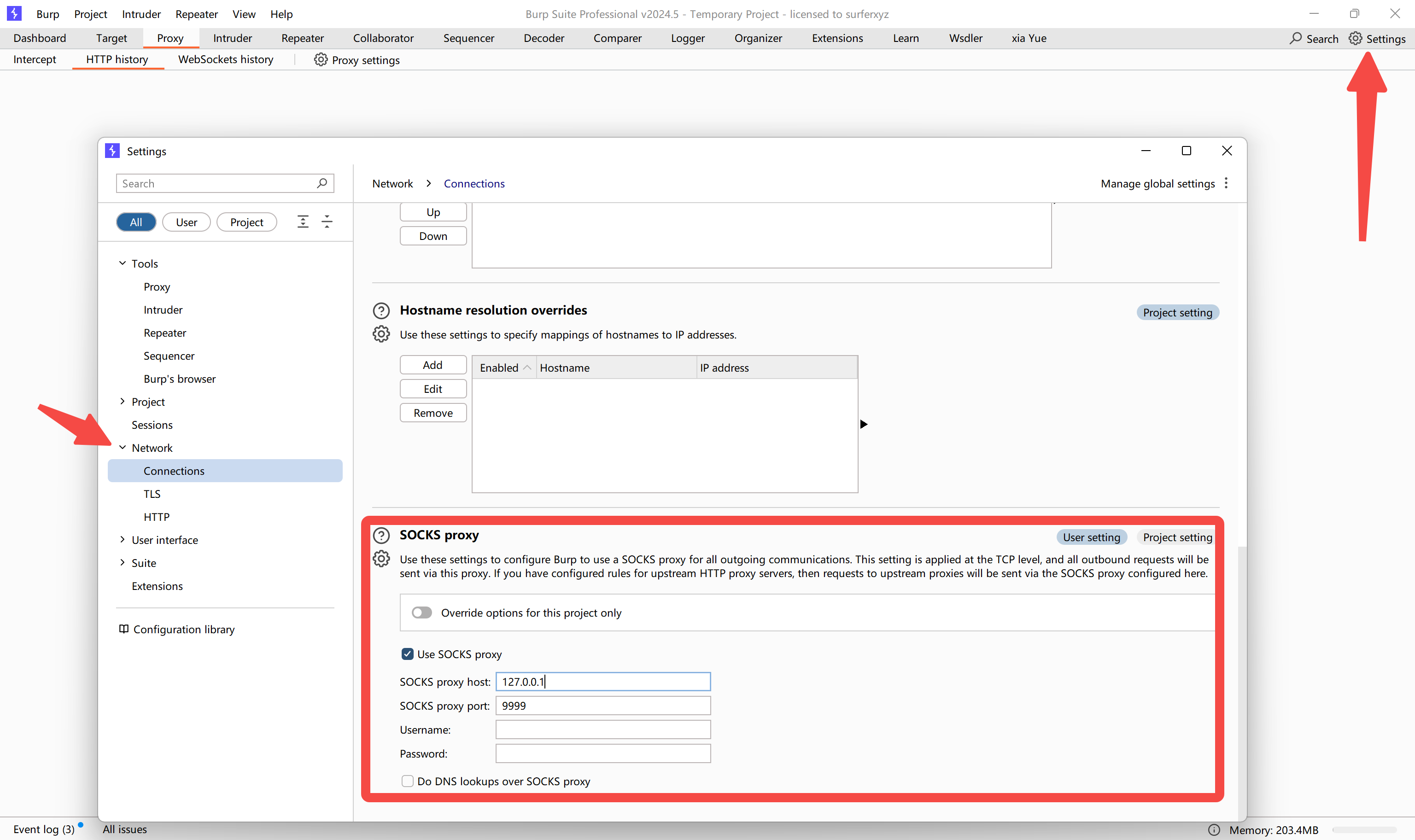Click the Down button
The width and height of the screenshot is (1415, 840).
coord(433,236)
